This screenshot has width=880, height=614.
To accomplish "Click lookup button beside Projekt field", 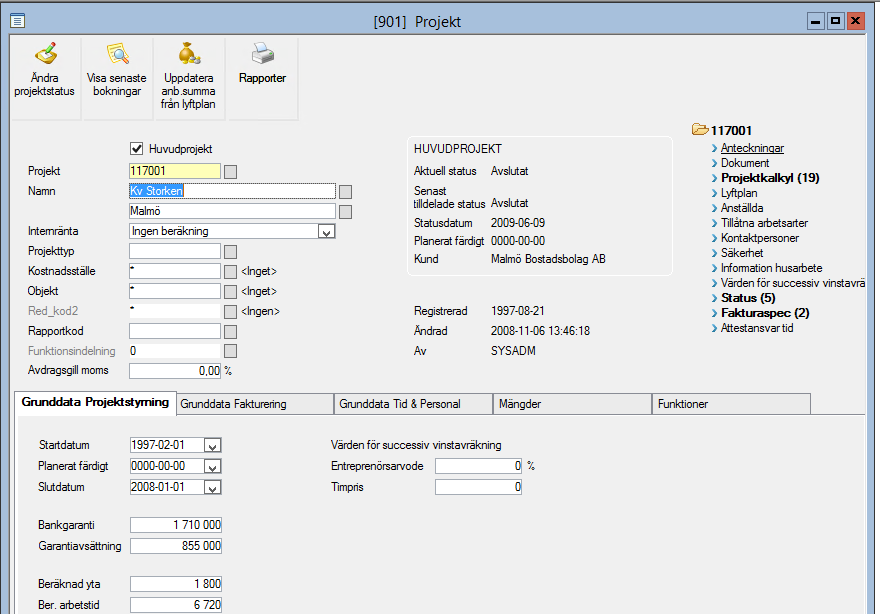I will pyautogui.click(x=230, y=172).
